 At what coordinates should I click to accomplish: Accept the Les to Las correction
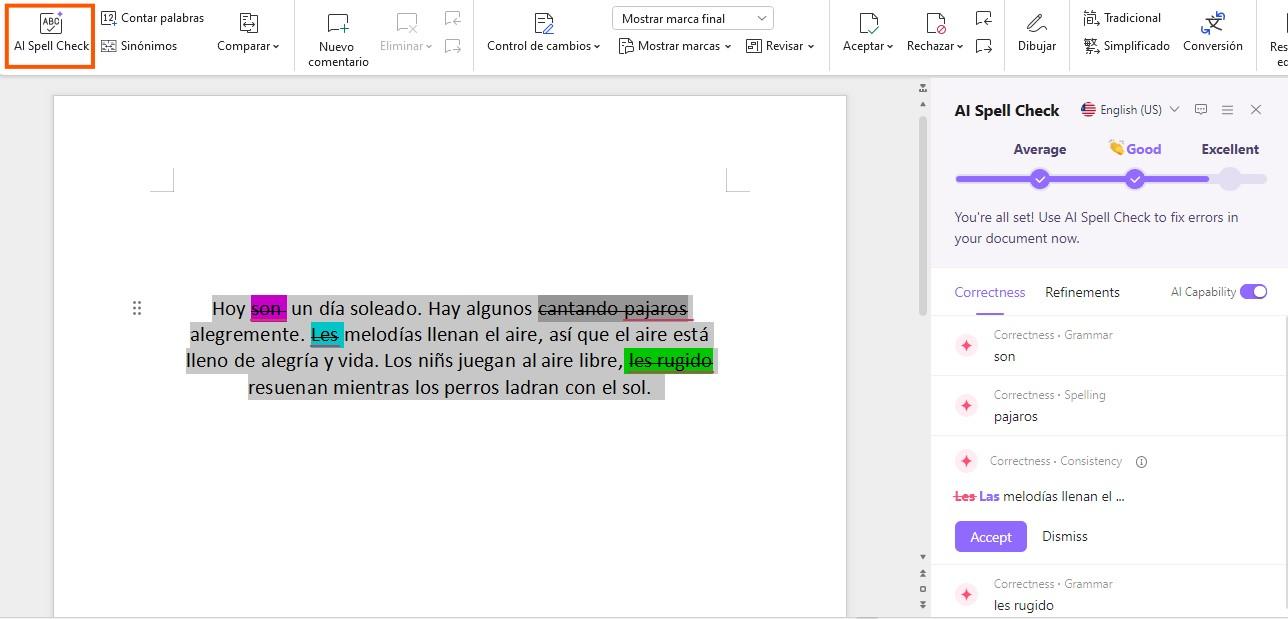tap(989, 536)
